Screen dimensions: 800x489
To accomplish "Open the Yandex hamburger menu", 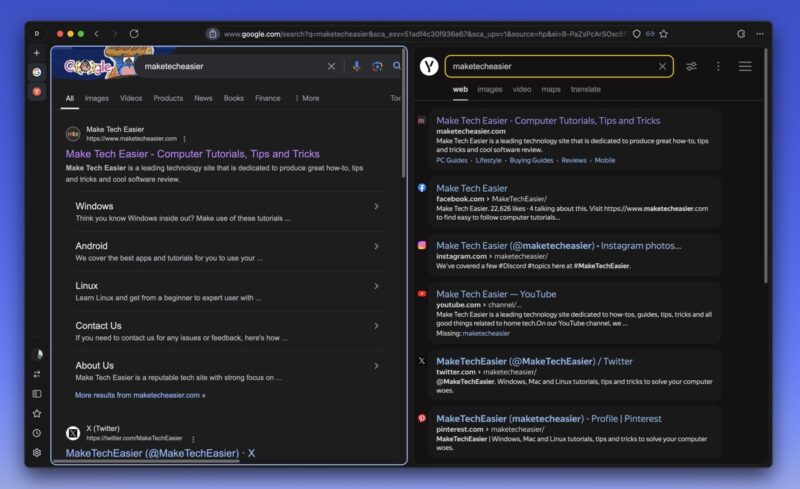I will 745,66.
